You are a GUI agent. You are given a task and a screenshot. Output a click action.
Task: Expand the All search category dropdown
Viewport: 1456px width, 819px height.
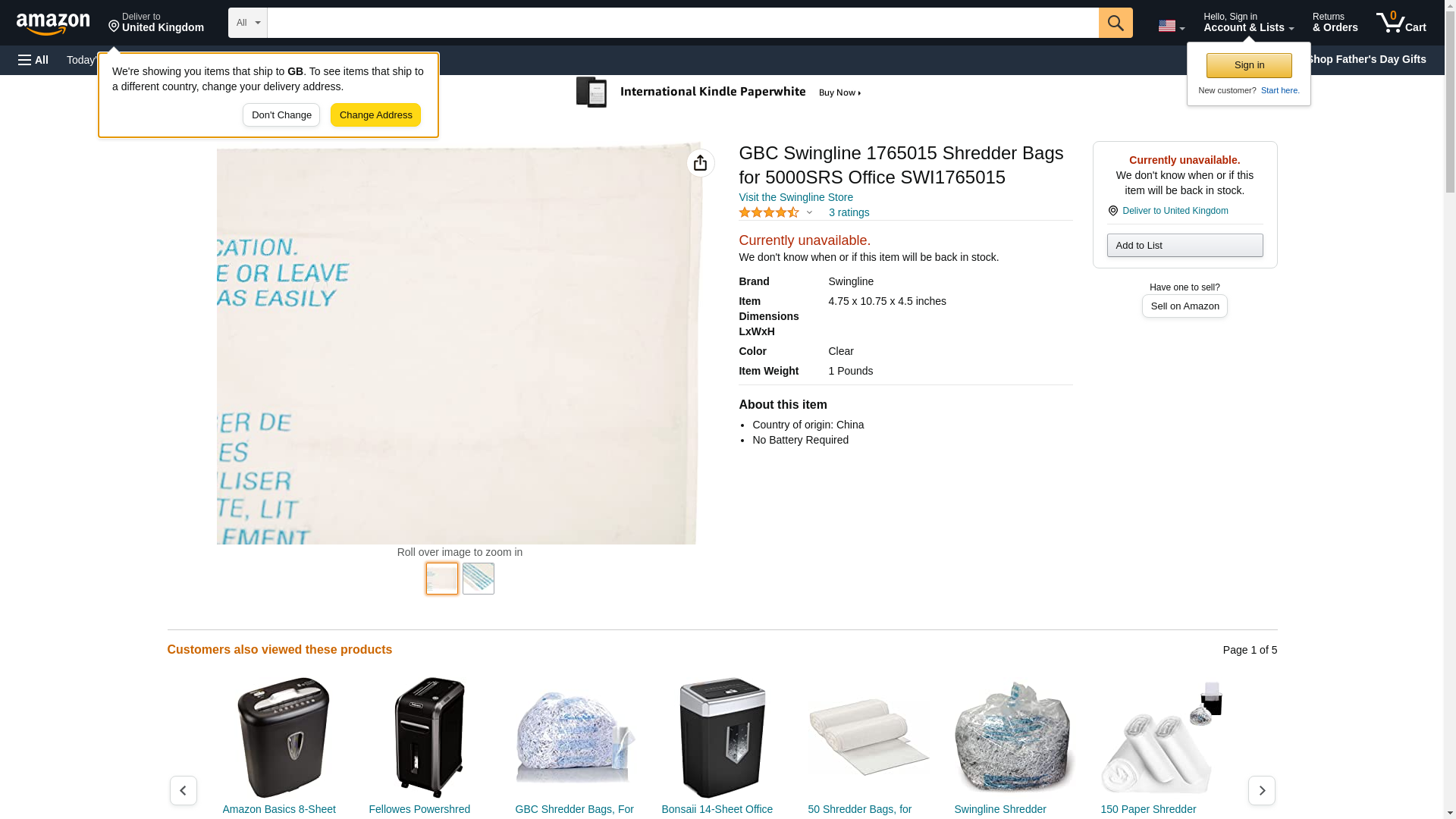pos(248,23)
